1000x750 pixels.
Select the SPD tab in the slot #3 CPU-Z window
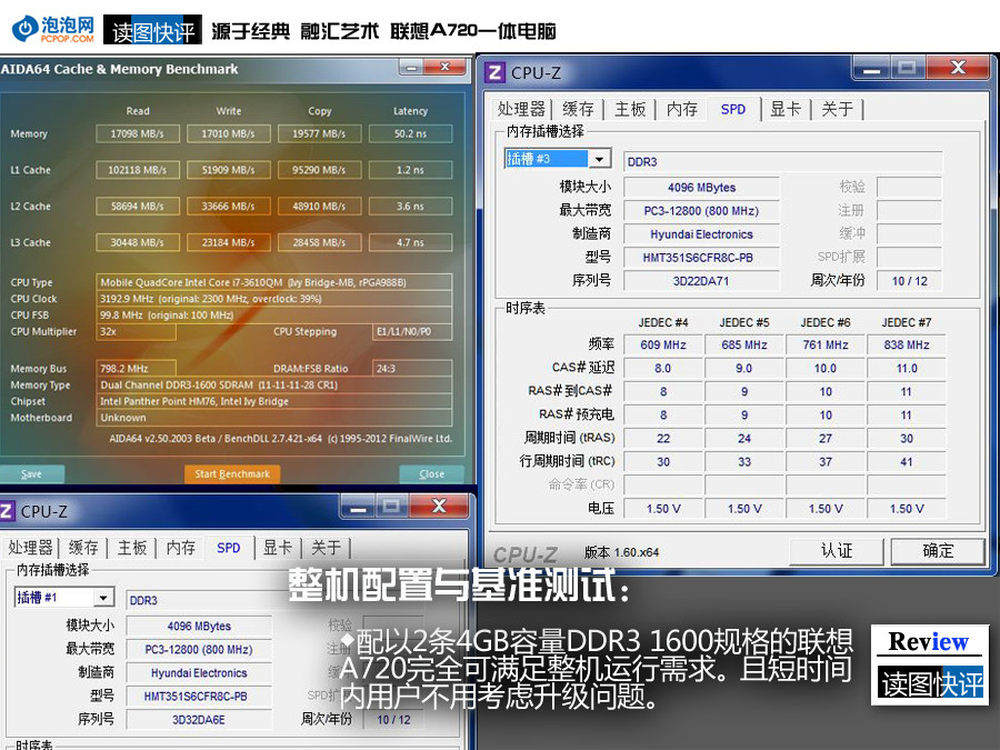(x=733, y=109)
